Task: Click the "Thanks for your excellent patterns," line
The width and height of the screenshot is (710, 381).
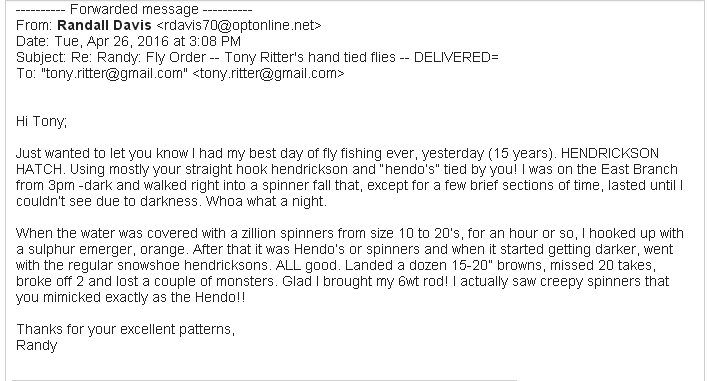Action: coord(125,329)
